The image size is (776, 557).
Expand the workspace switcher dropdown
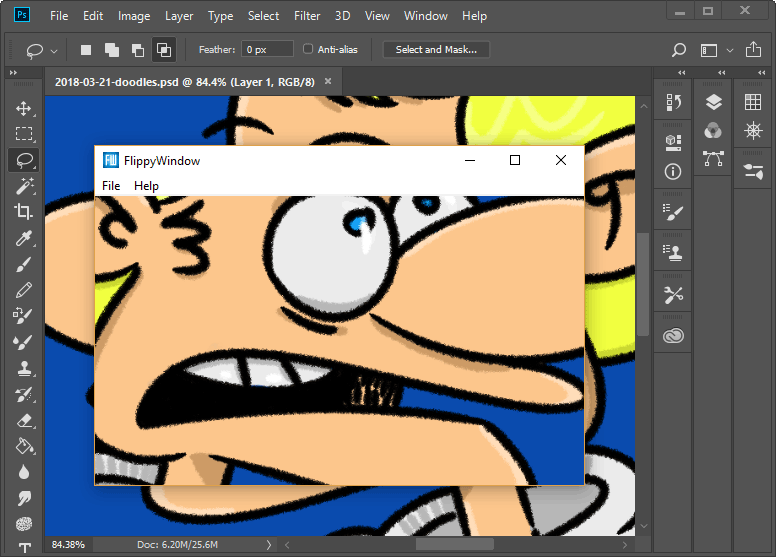(x=729, y=50)
